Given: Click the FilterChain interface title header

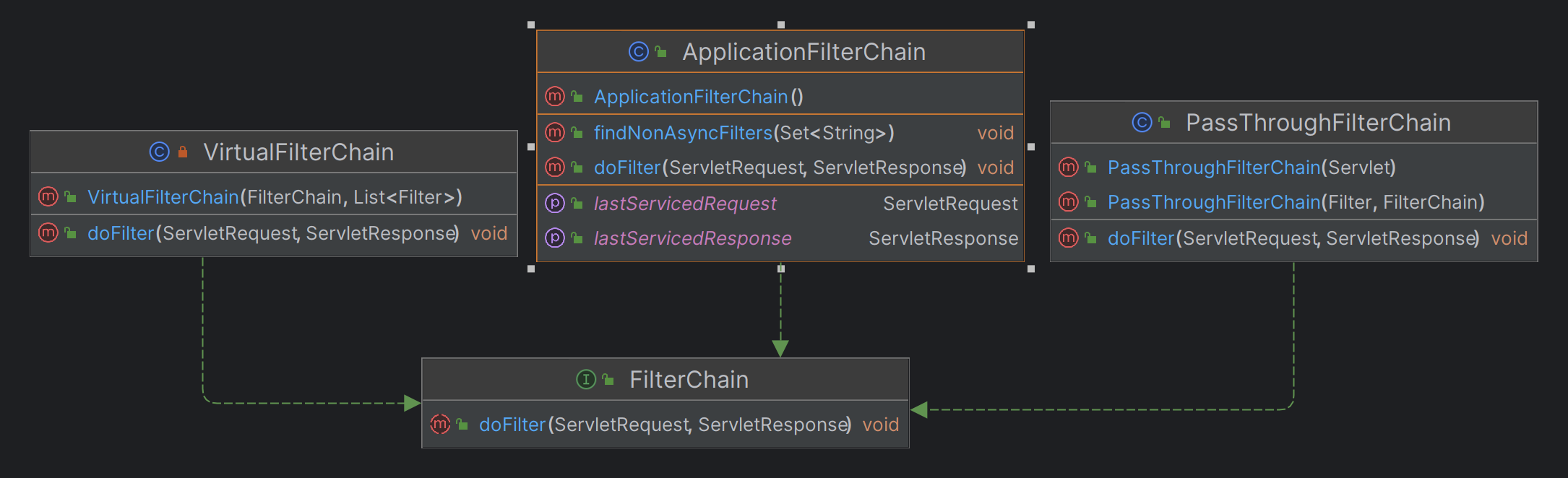Looking at the screenshot, I should pos(689,380).
